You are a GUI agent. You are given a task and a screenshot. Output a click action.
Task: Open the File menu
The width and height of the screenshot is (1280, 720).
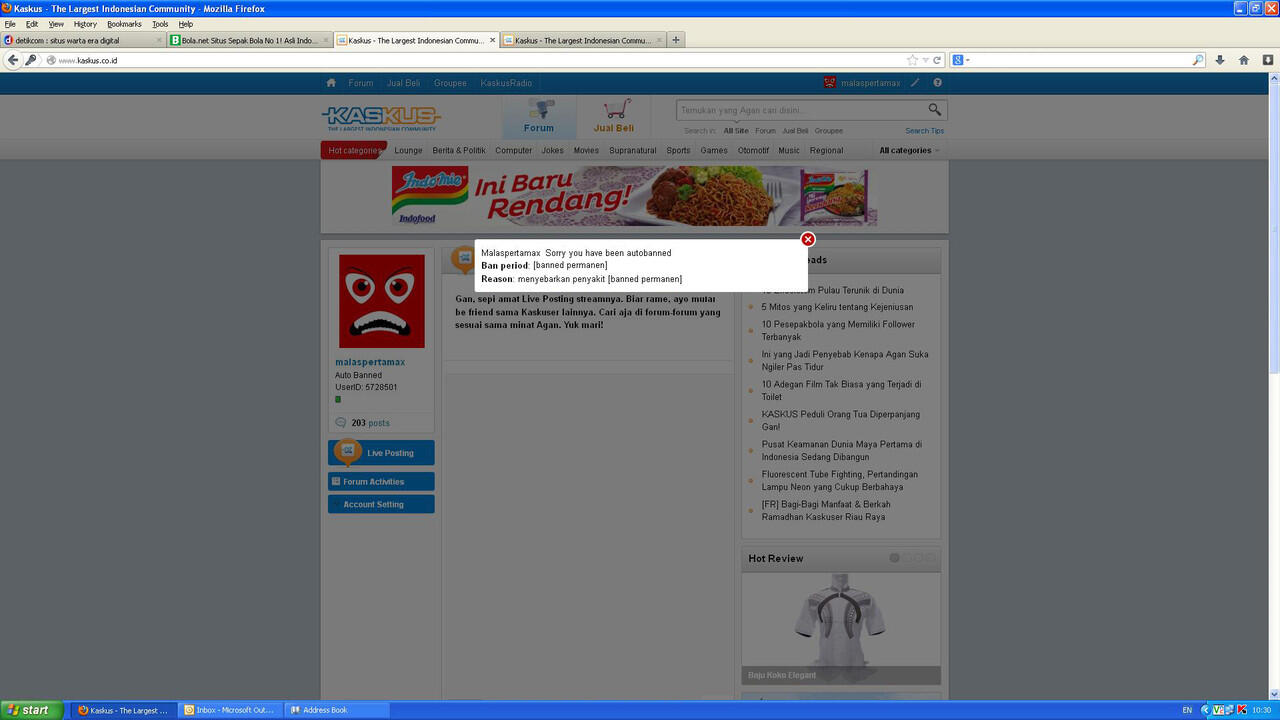(9, 24)
